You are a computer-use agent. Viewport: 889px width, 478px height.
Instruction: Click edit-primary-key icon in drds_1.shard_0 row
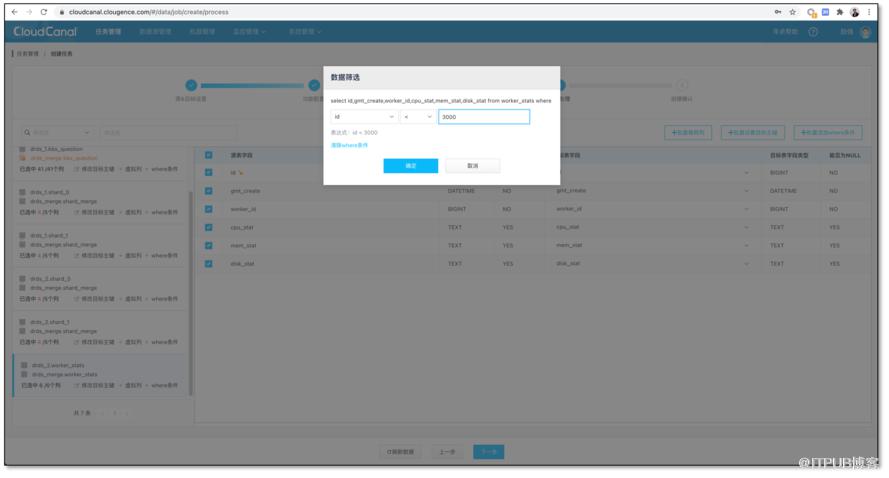(77, 213)
